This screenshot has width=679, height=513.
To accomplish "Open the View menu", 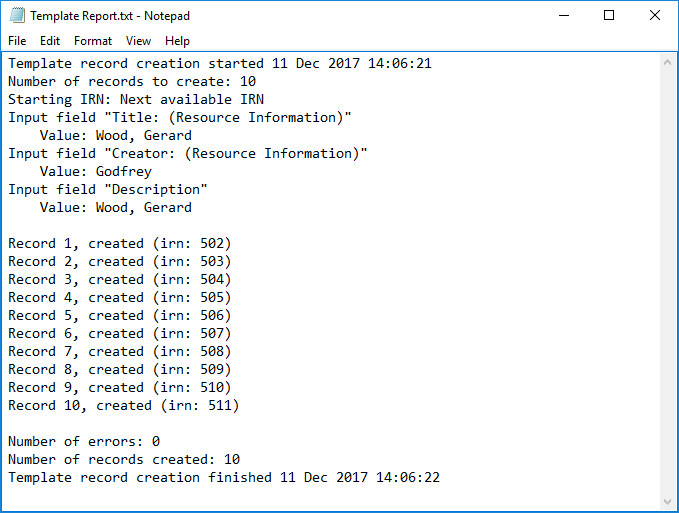I will [x=138, y=41].
